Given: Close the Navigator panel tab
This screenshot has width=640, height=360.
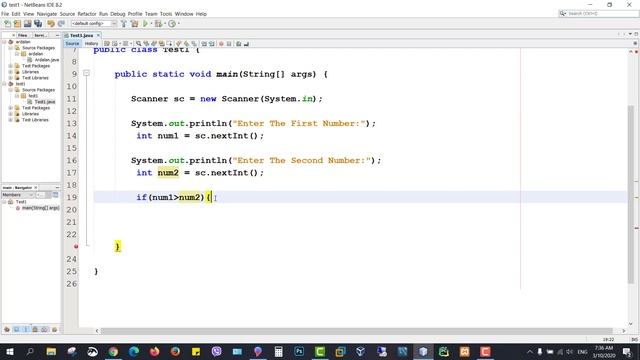Looking at the screenshot, I should tap(36, 188).
